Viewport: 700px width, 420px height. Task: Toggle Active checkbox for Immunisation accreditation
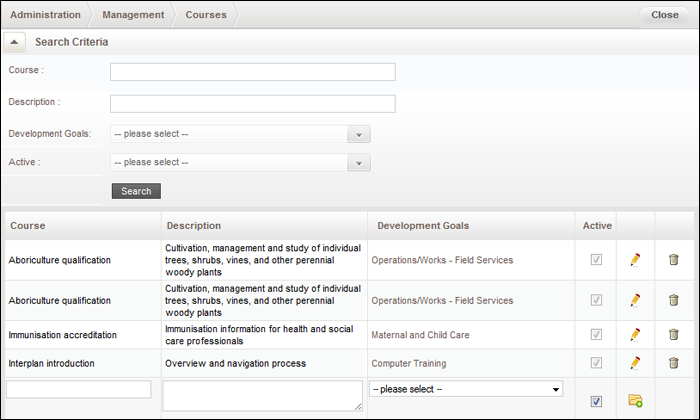click(596, 334)
